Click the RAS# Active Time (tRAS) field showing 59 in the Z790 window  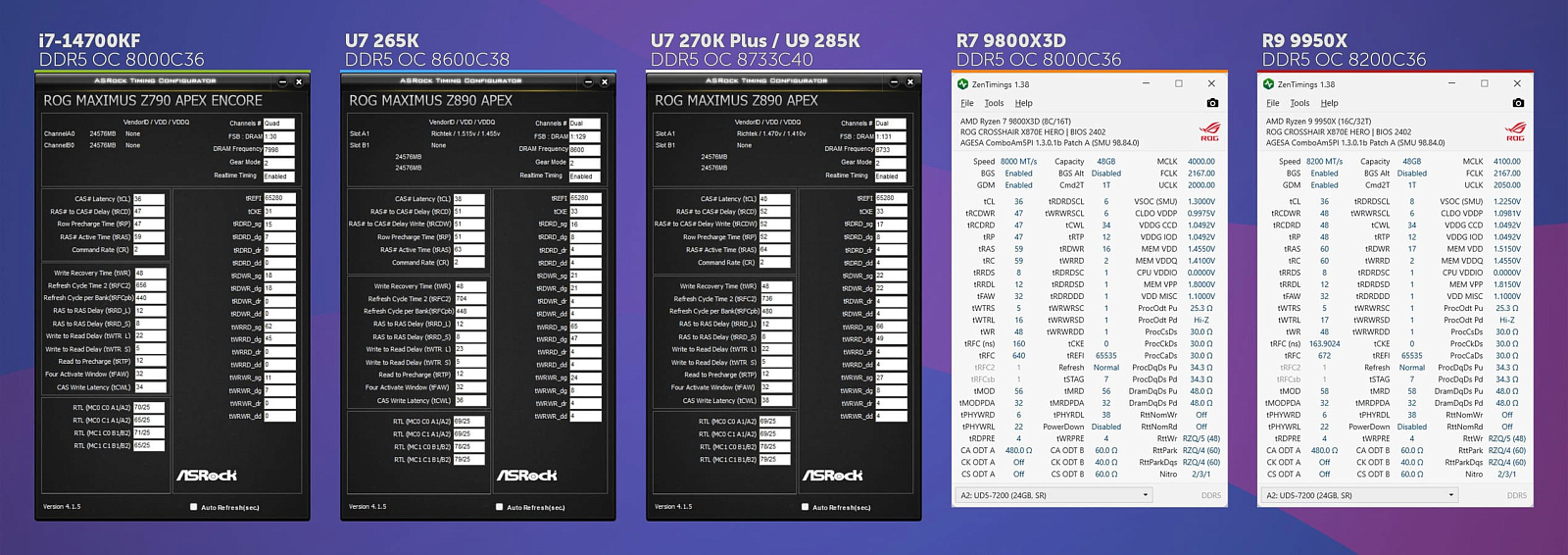click(149, 236)
